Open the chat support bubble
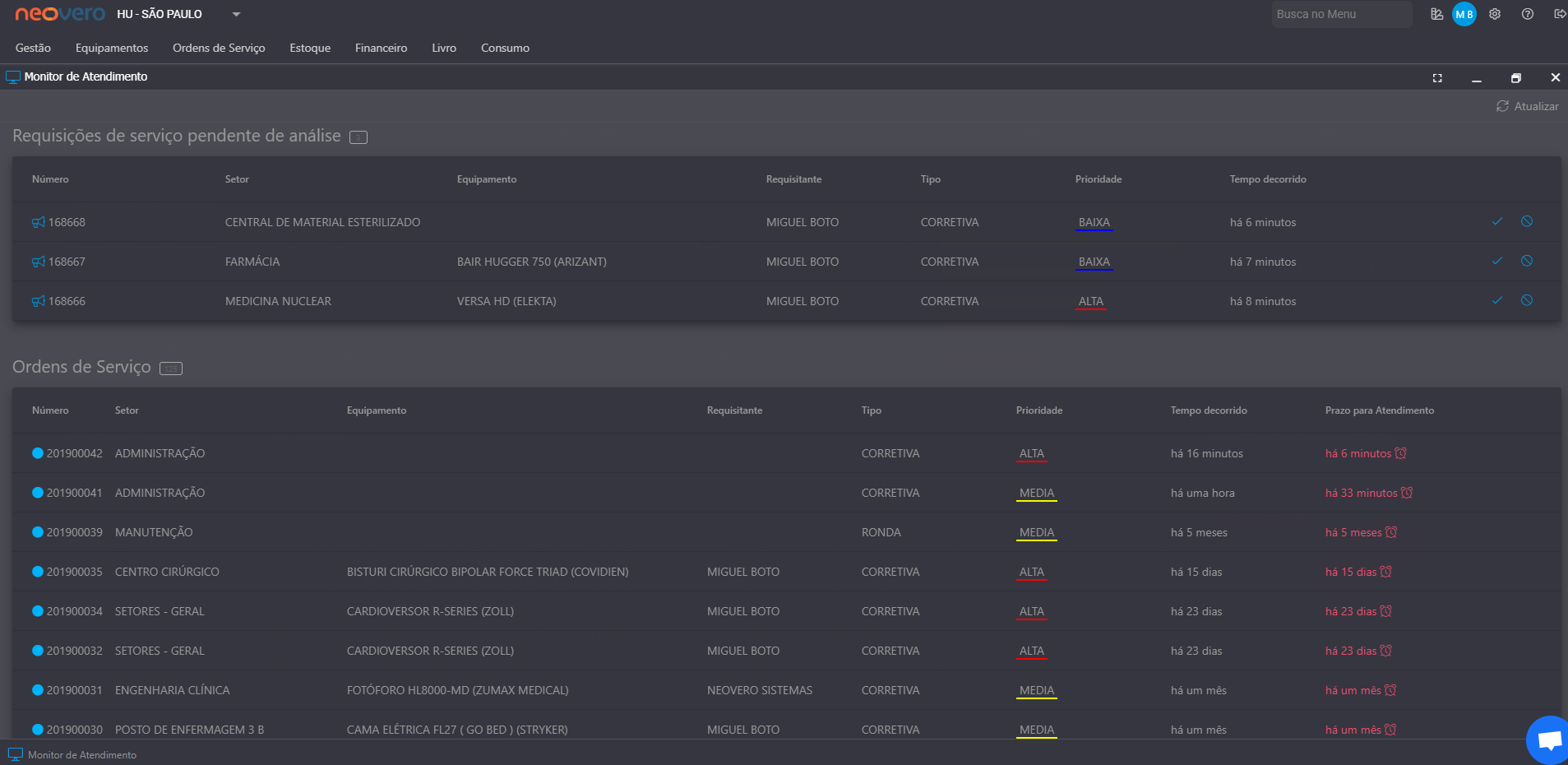The image size is (1568, 765). 1548,740
